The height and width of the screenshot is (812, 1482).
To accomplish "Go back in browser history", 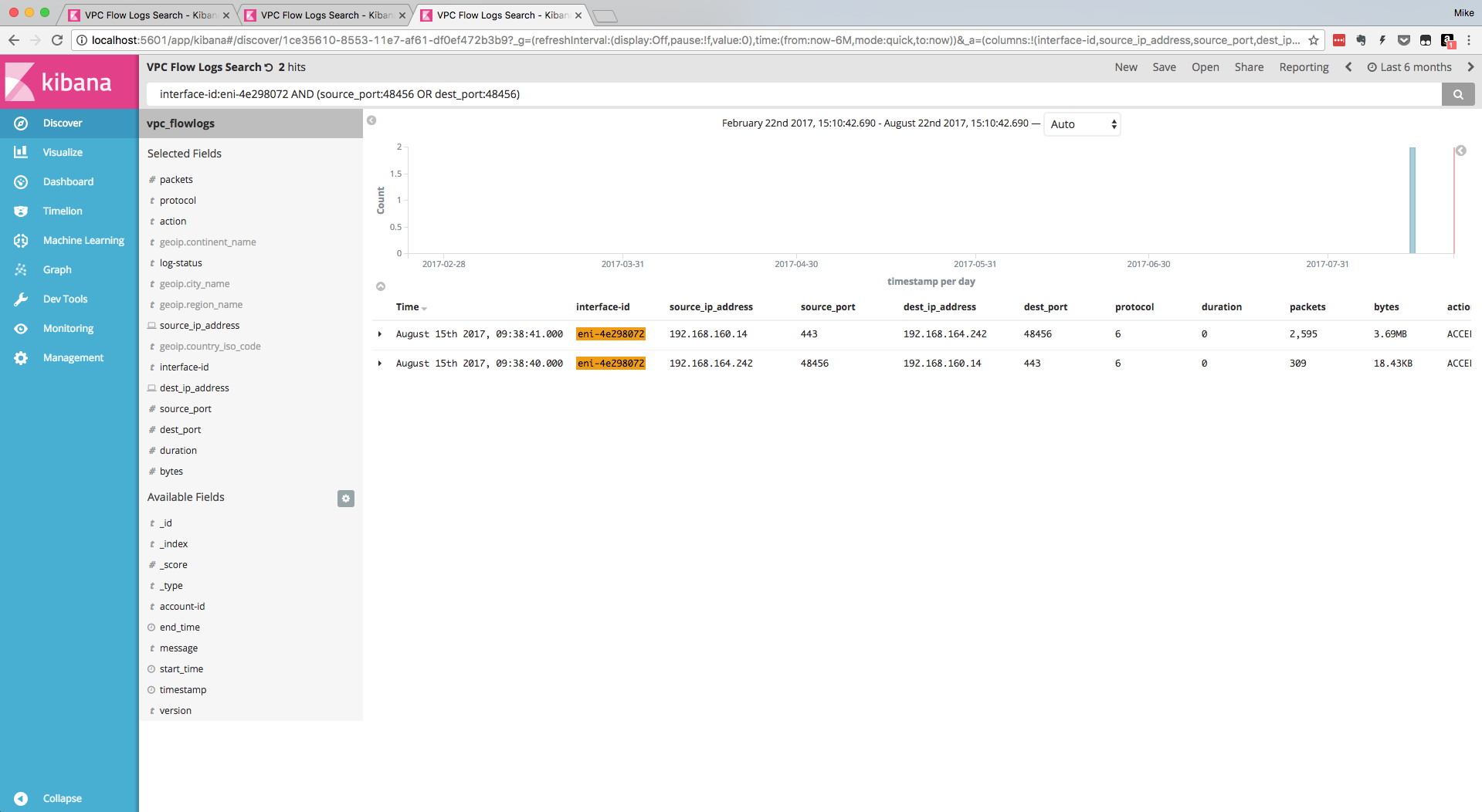I will [14, 40].
